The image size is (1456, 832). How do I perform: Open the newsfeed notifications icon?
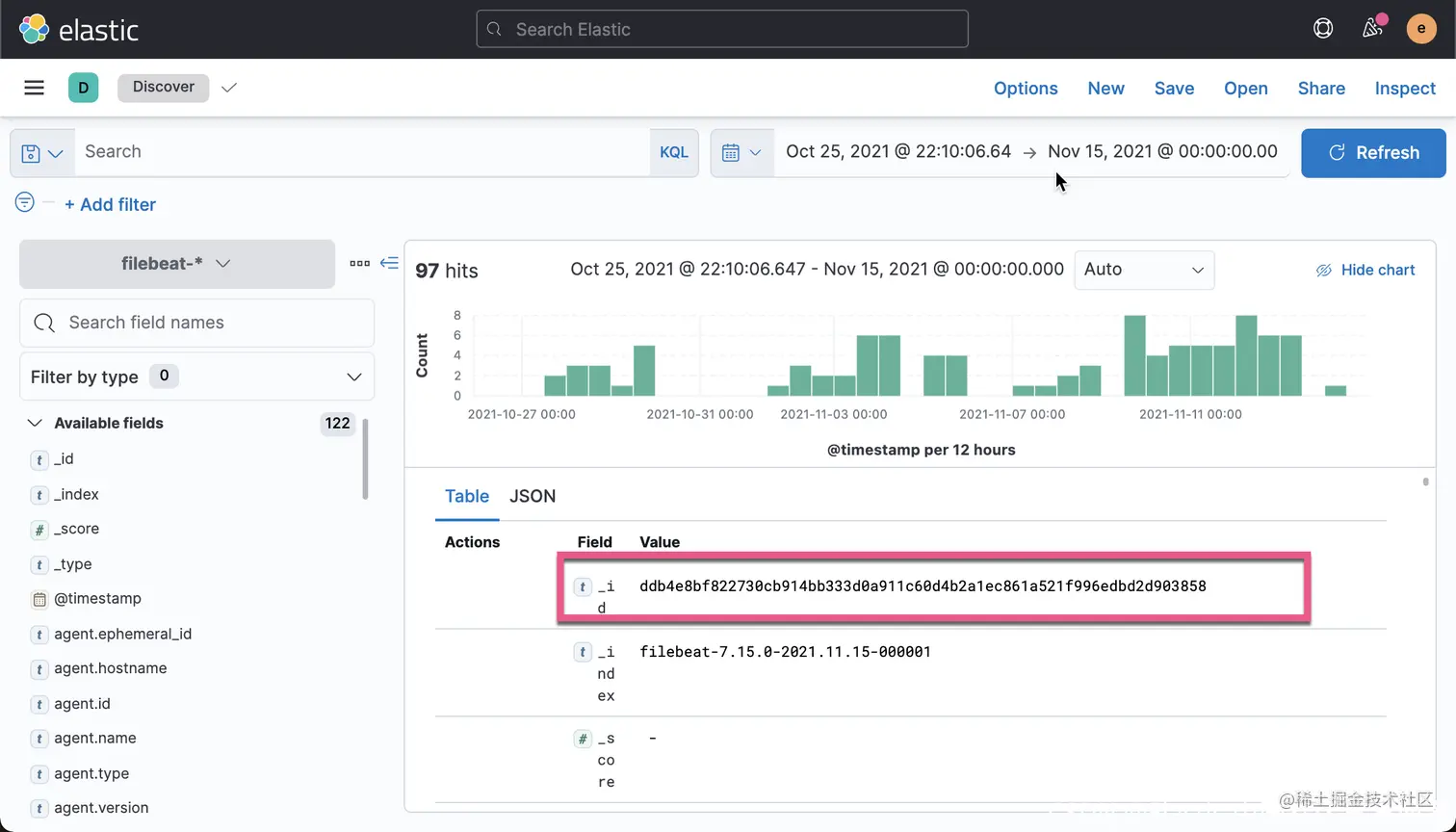tap(1372, 28)
